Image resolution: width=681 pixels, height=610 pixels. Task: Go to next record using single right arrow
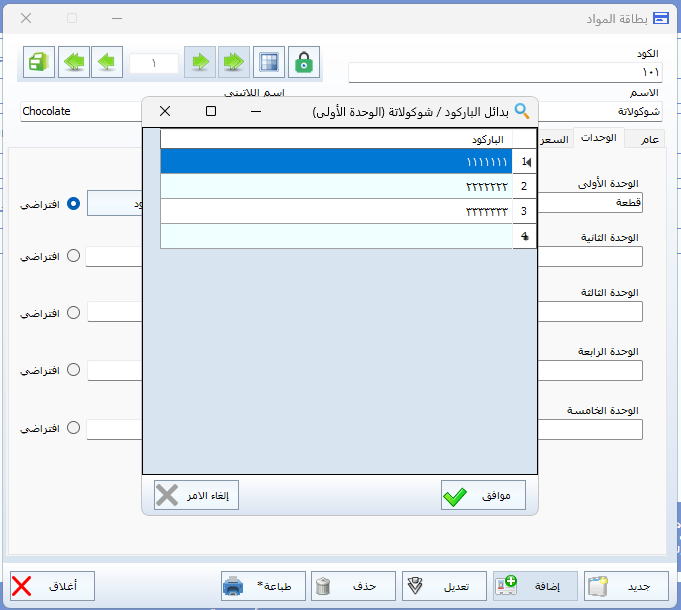(200, 62)
